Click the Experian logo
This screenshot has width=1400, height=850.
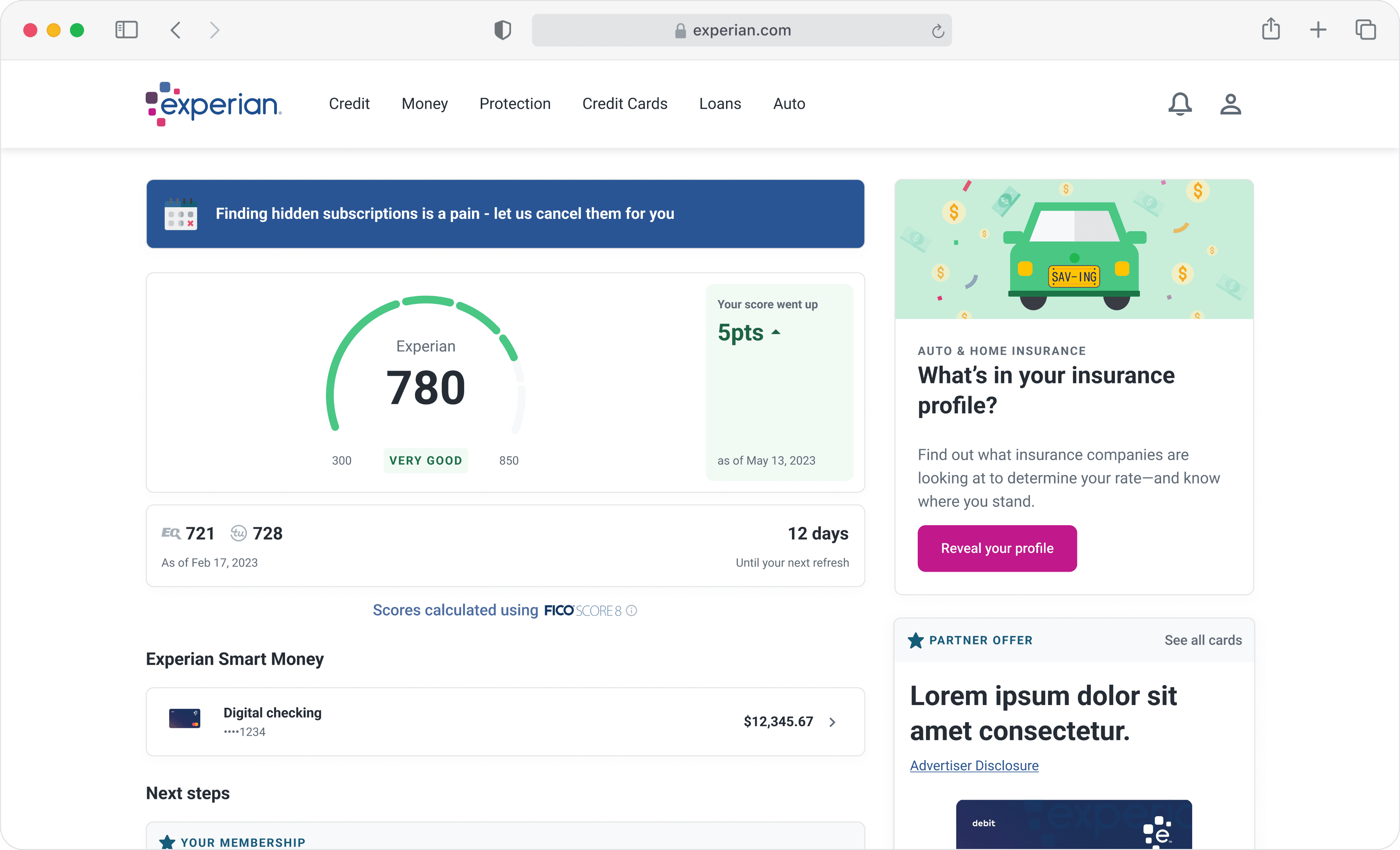point(214,104)
